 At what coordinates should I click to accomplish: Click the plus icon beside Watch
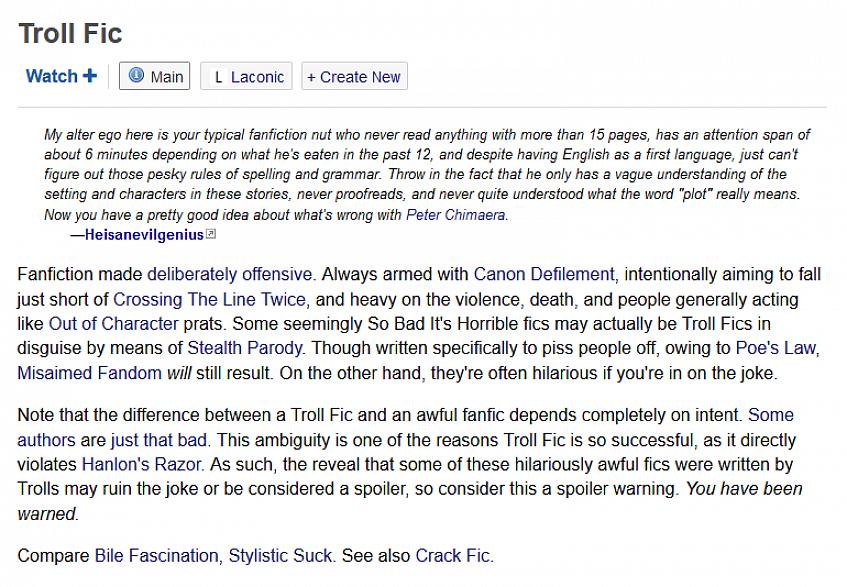click(90, 76)
